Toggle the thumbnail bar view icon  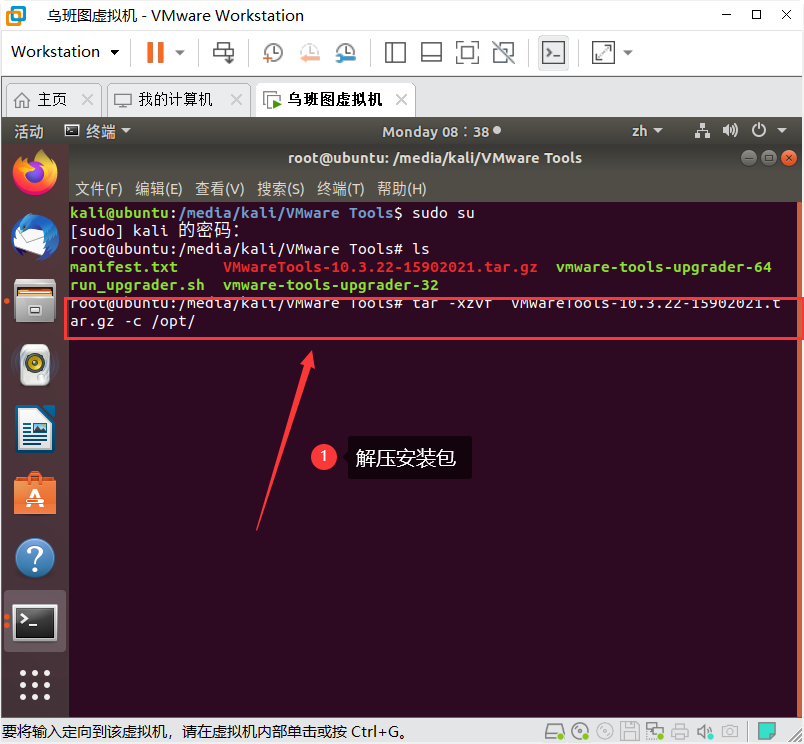(431, 52)
